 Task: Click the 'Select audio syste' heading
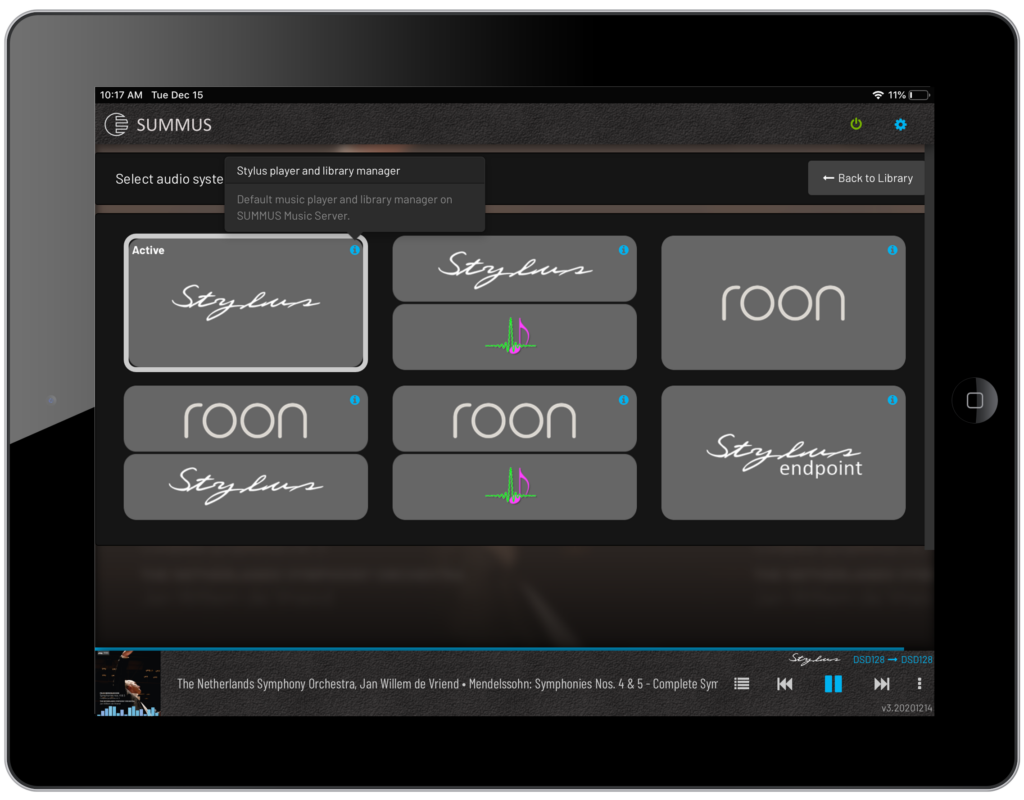(169, 179)
